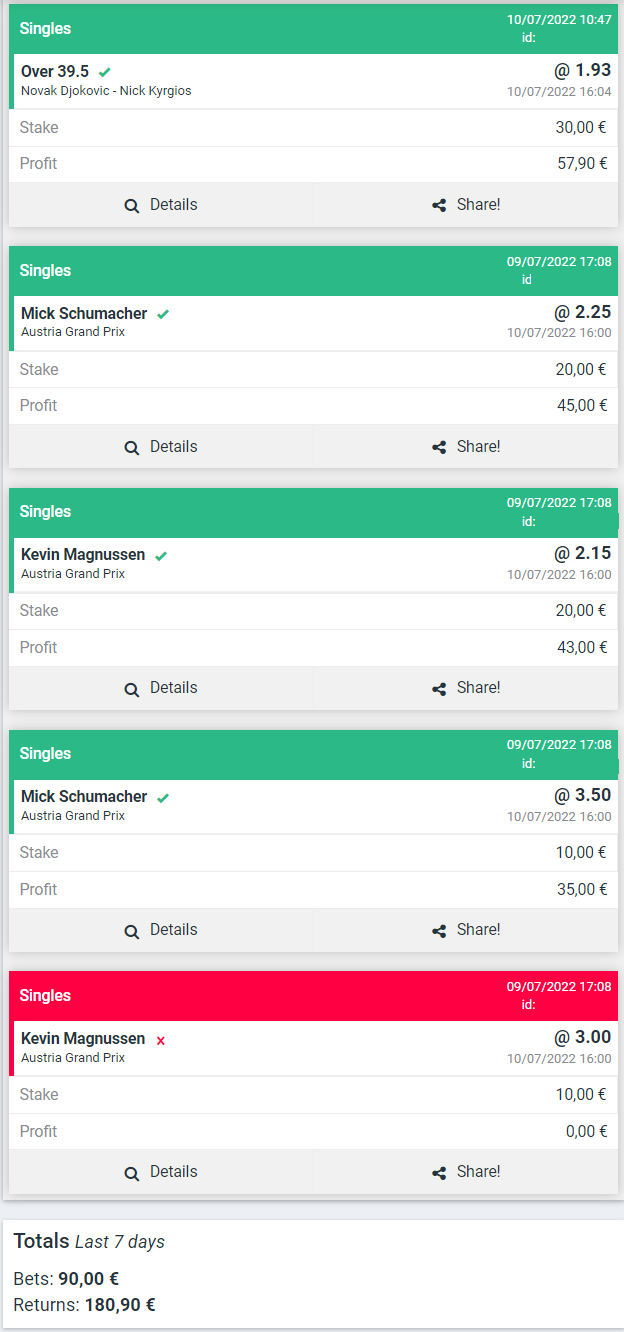Image resolution: width=624 pixels, height=1332 pixels.
Task: Click the Kevin Magnussen selection at odds 2.15
Action: coord(83,555)
